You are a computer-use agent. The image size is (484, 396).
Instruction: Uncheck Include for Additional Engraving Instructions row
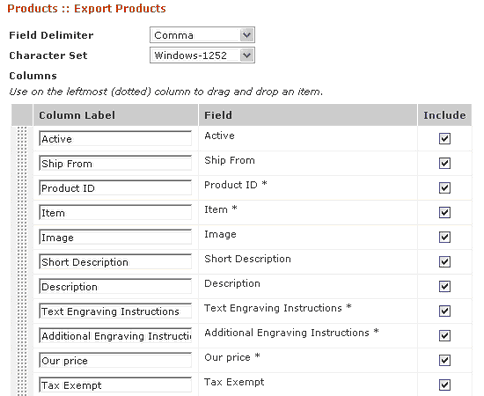point(445,336)
